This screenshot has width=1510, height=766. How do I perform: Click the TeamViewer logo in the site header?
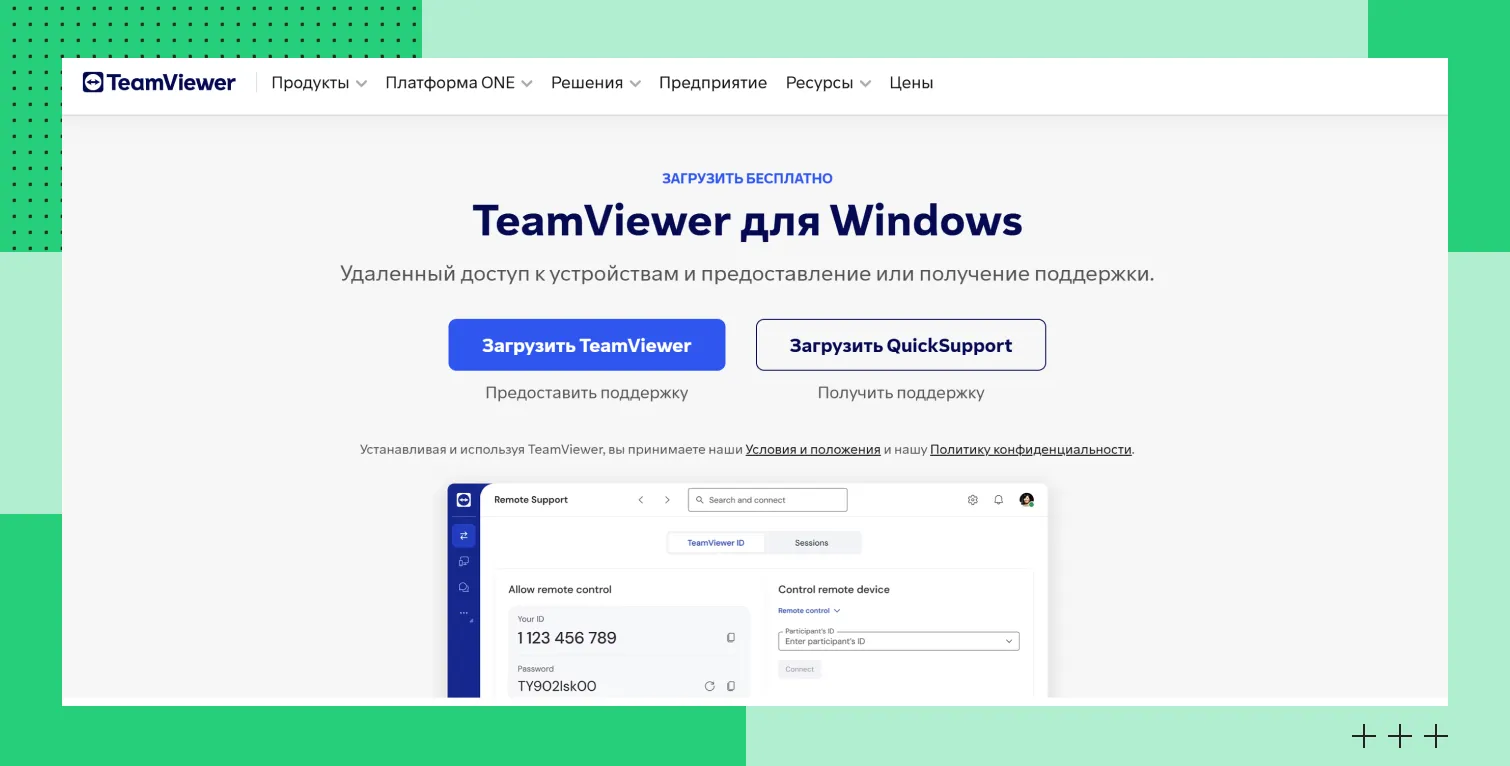(x=159, y=83)
